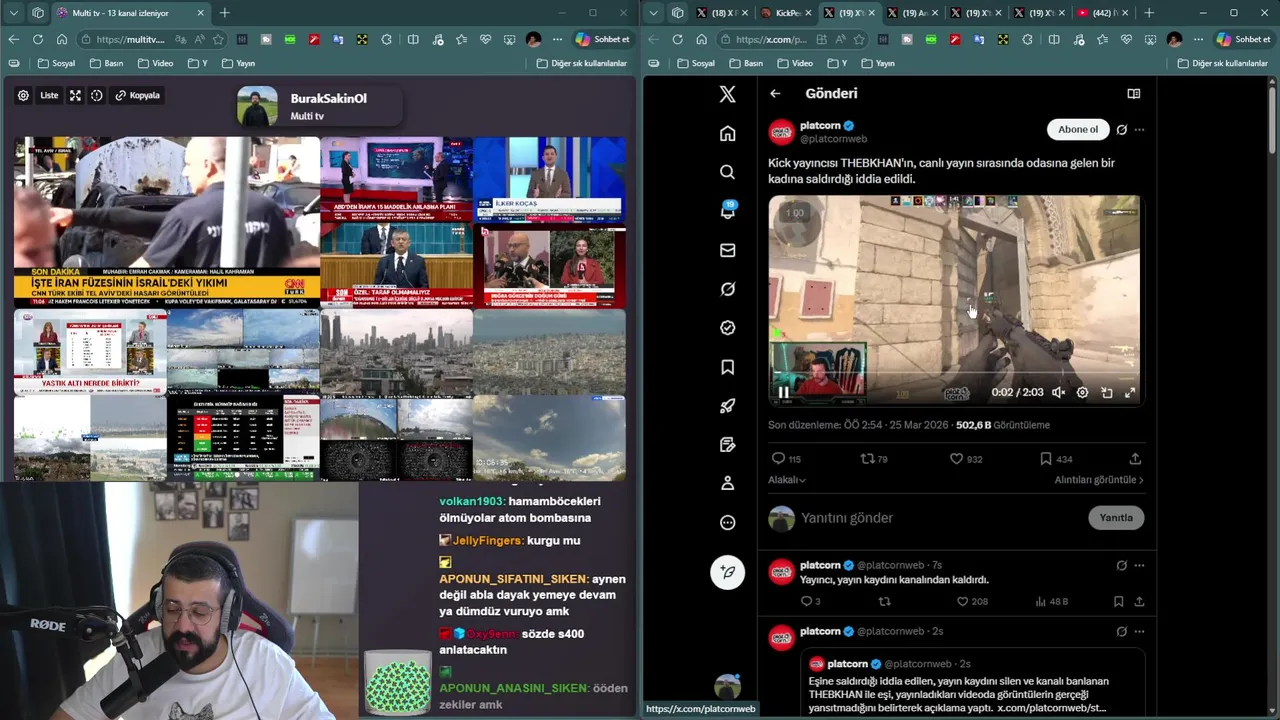Viewport: 1280px width, 720px height.
Task: Open X profile icon in sidebar
Action: 727,483
